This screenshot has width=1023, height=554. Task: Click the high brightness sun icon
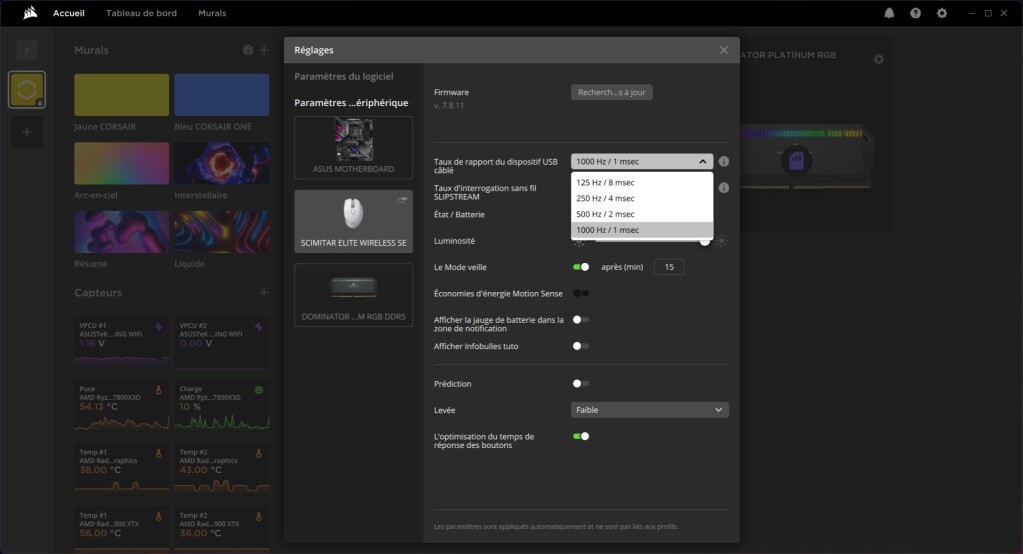721,241
